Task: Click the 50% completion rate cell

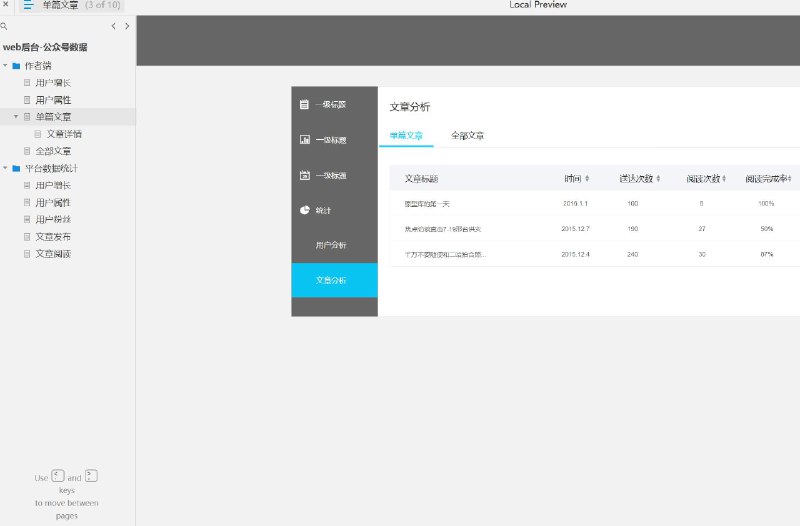Action: (767, 229)
